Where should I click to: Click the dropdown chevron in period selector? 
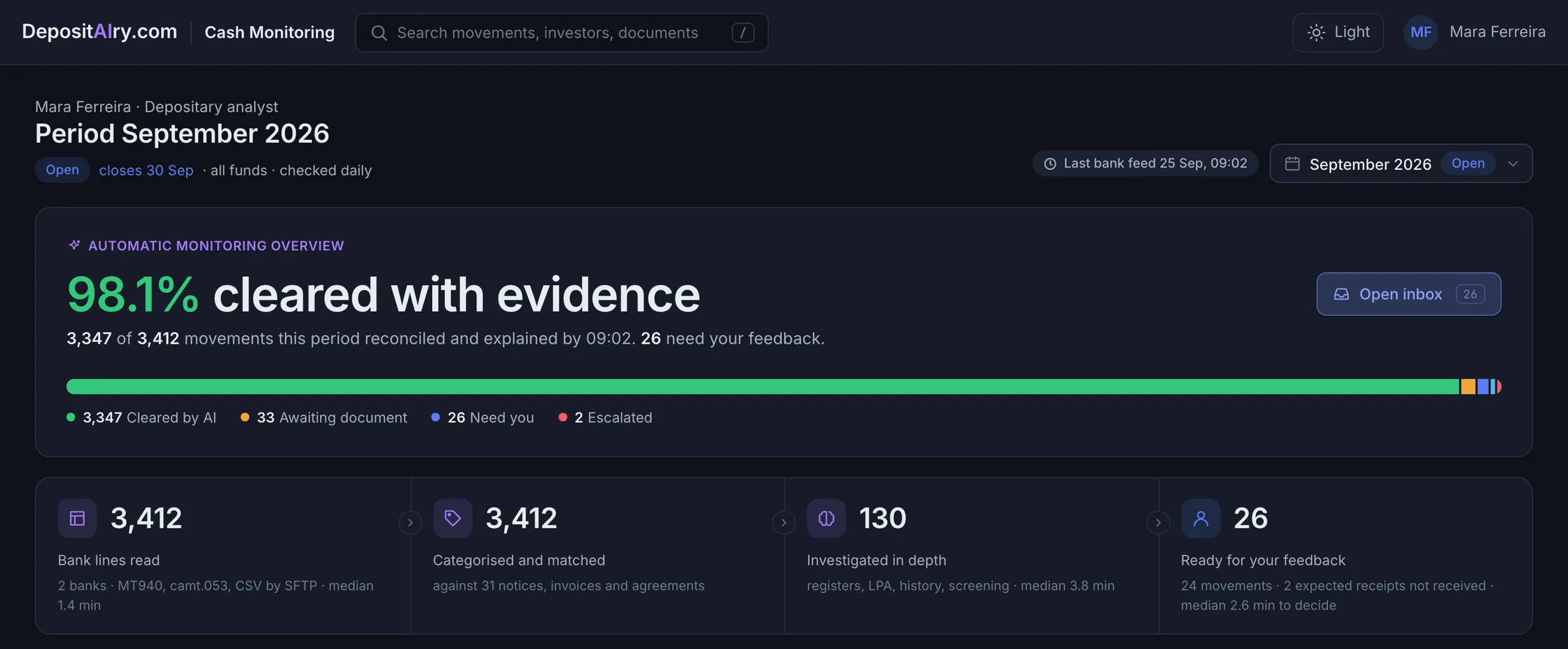click(1513, 164)
